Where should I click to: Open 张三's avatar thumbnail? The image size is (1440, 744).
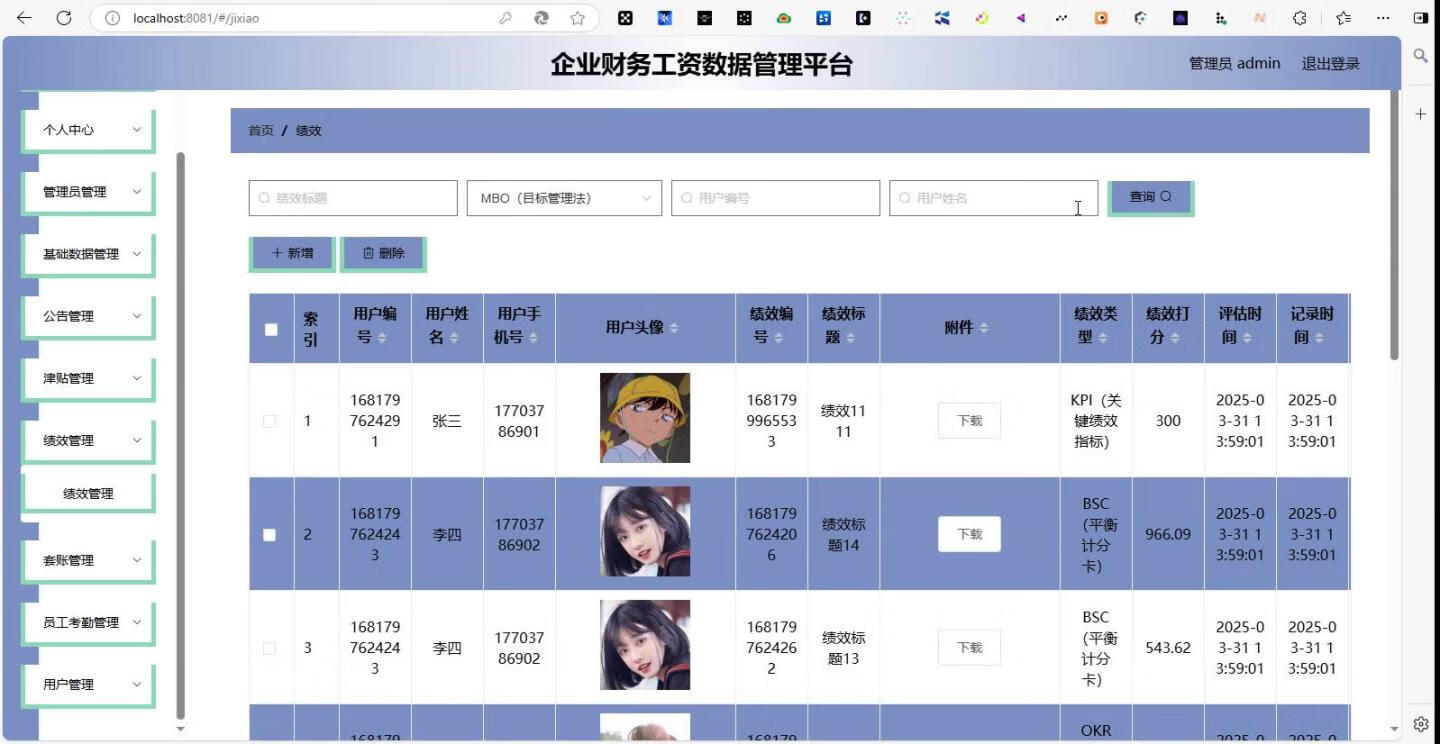[645, 418]
